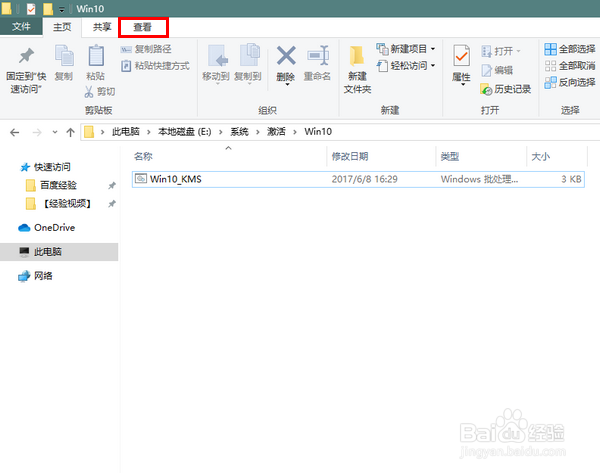This screenshot has width=600, height=473.
Task: Sort by the 名称 column header
Action: (x=228, y=157)
